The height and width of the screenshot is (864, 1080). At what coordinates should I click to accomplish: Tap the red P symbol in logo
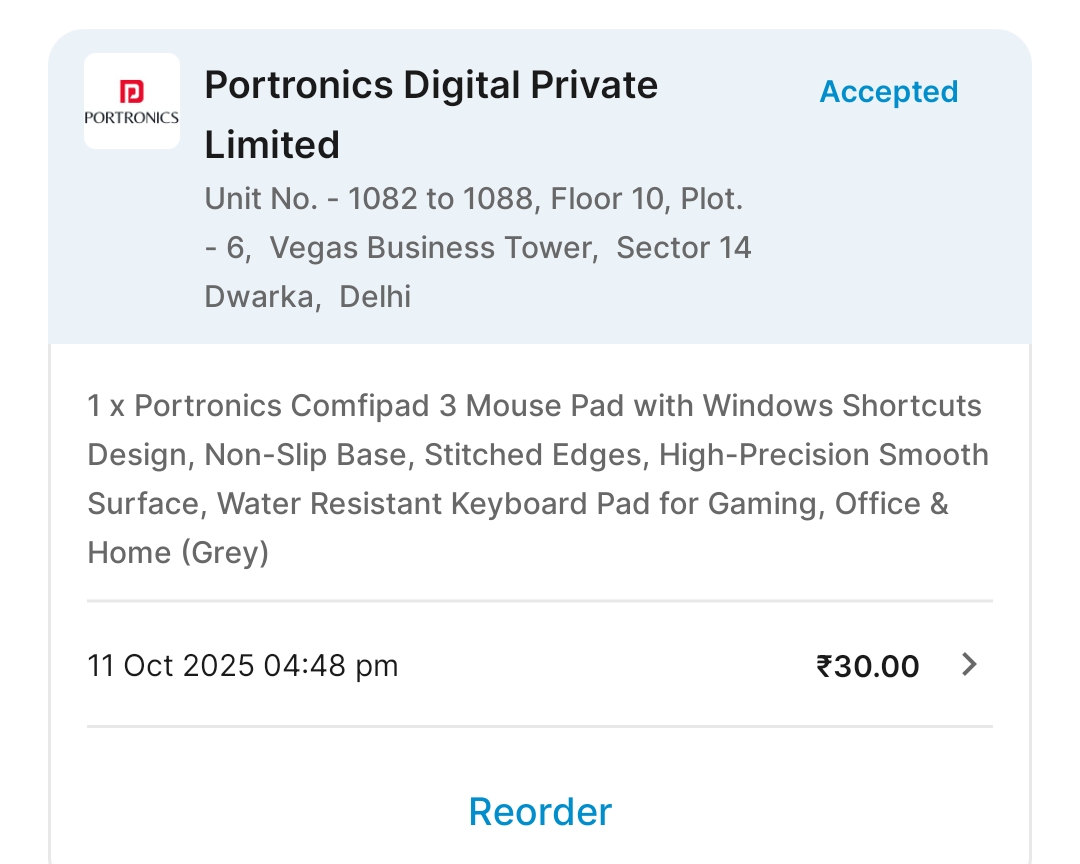coord(132,92)
